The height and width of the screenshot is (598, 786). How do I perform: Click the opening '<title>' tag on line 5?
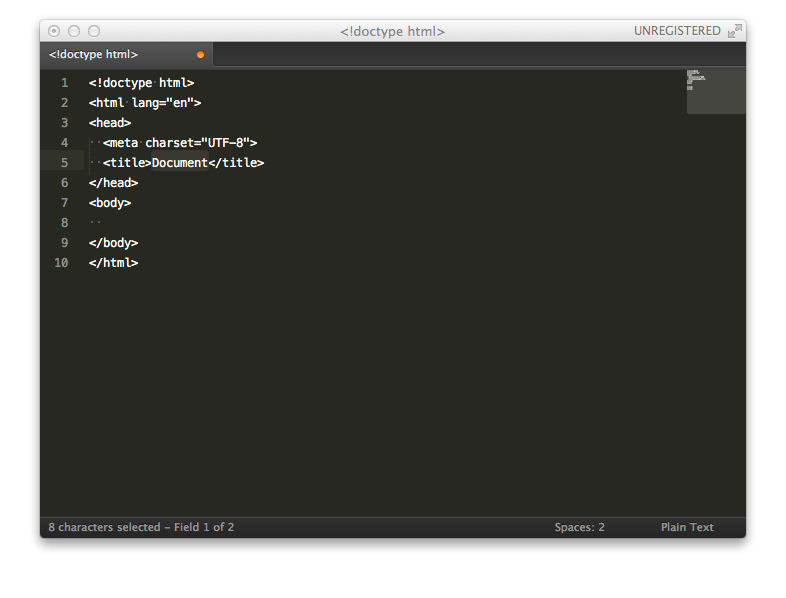(127, 163)
